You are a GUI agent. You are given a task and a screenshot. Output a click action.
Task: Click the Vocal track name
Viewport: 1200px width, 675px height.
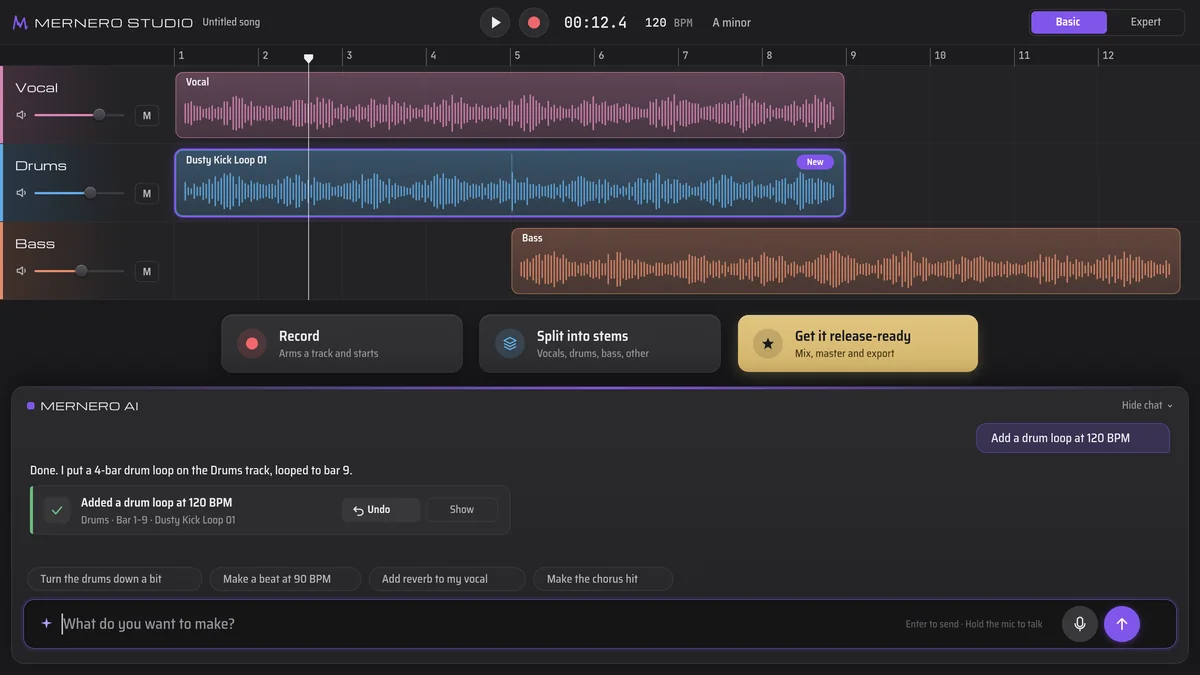(x=37, y=88)
